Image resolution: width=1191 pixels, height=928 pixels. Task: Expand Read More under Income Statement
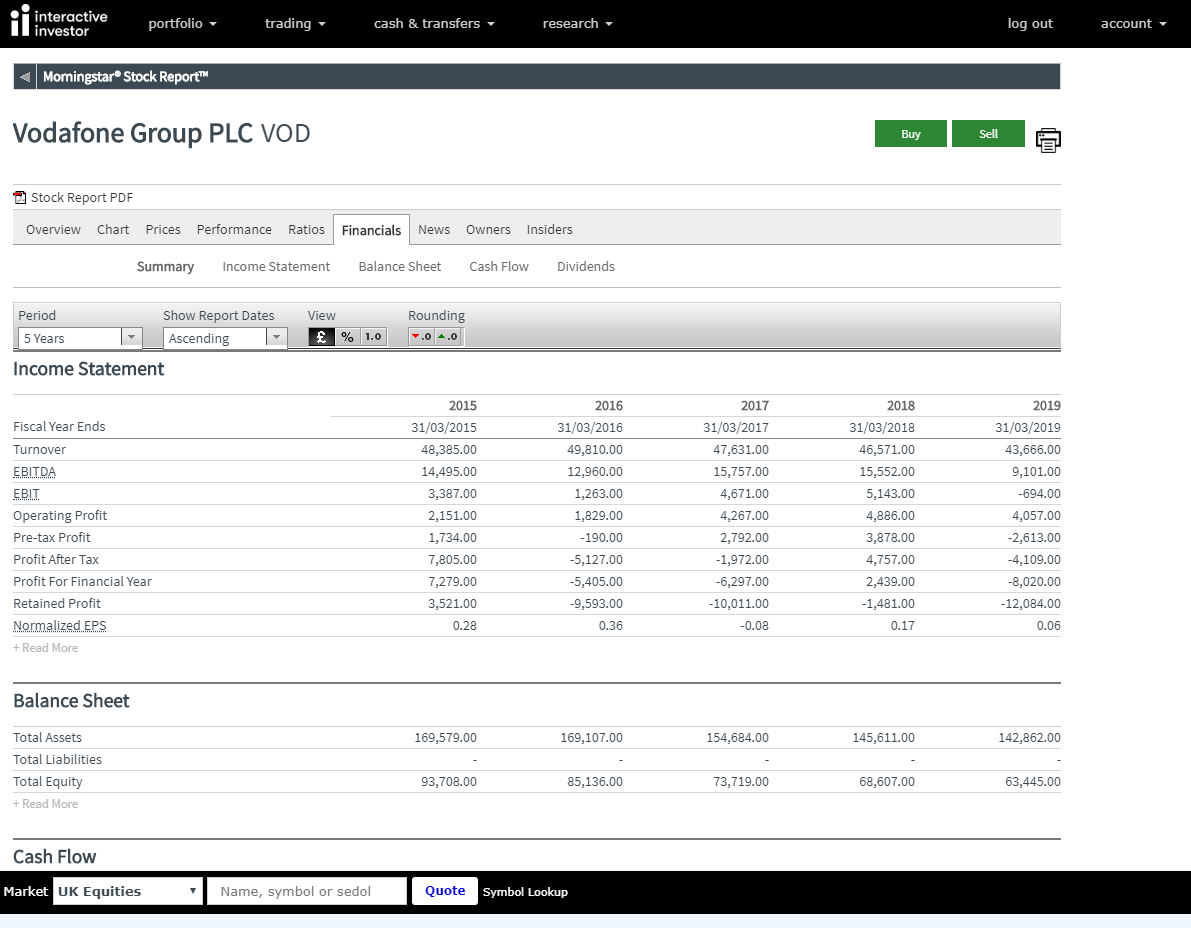(x=46, y=648)
